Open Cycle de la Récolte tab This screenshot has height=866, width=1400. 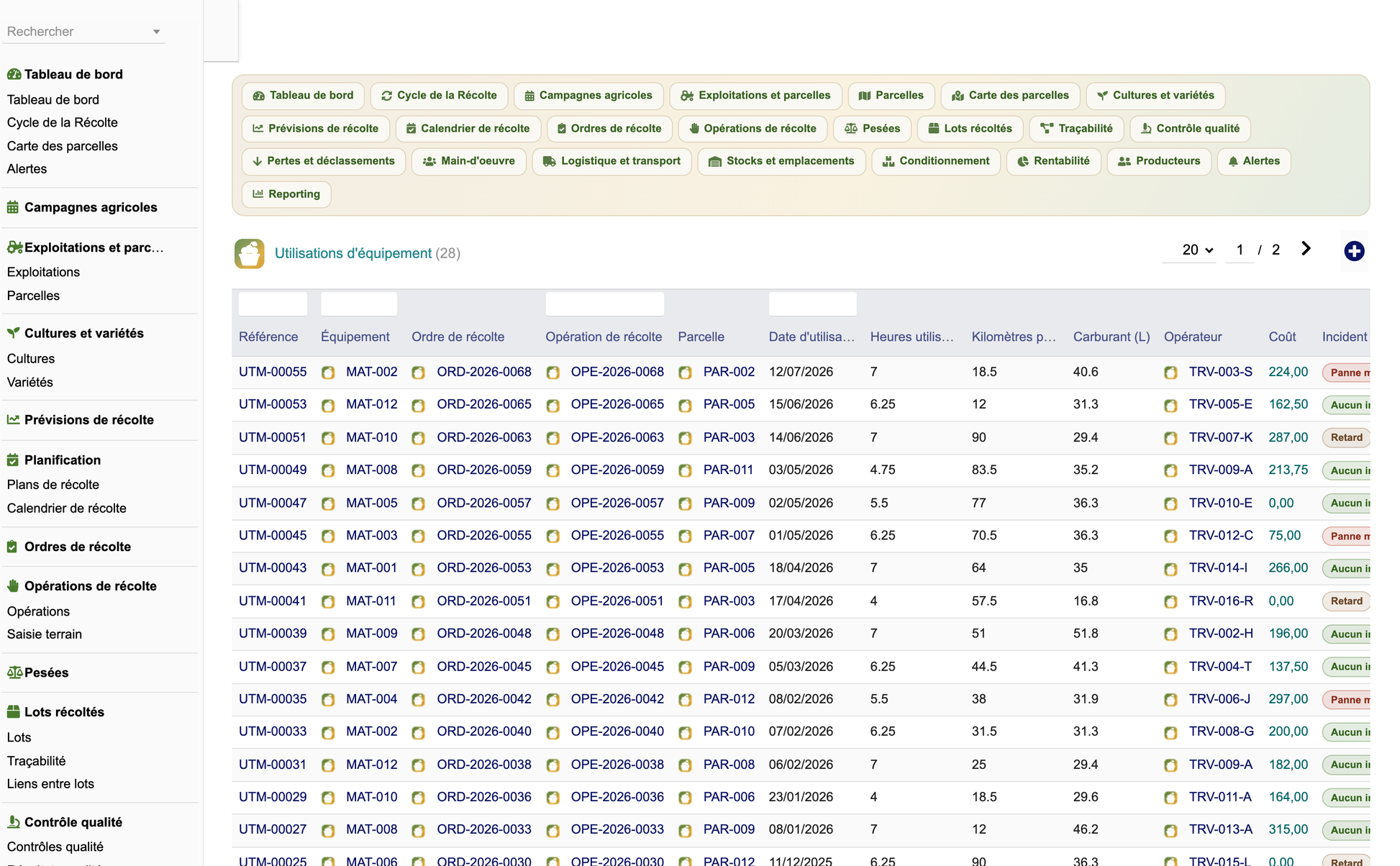439,96
